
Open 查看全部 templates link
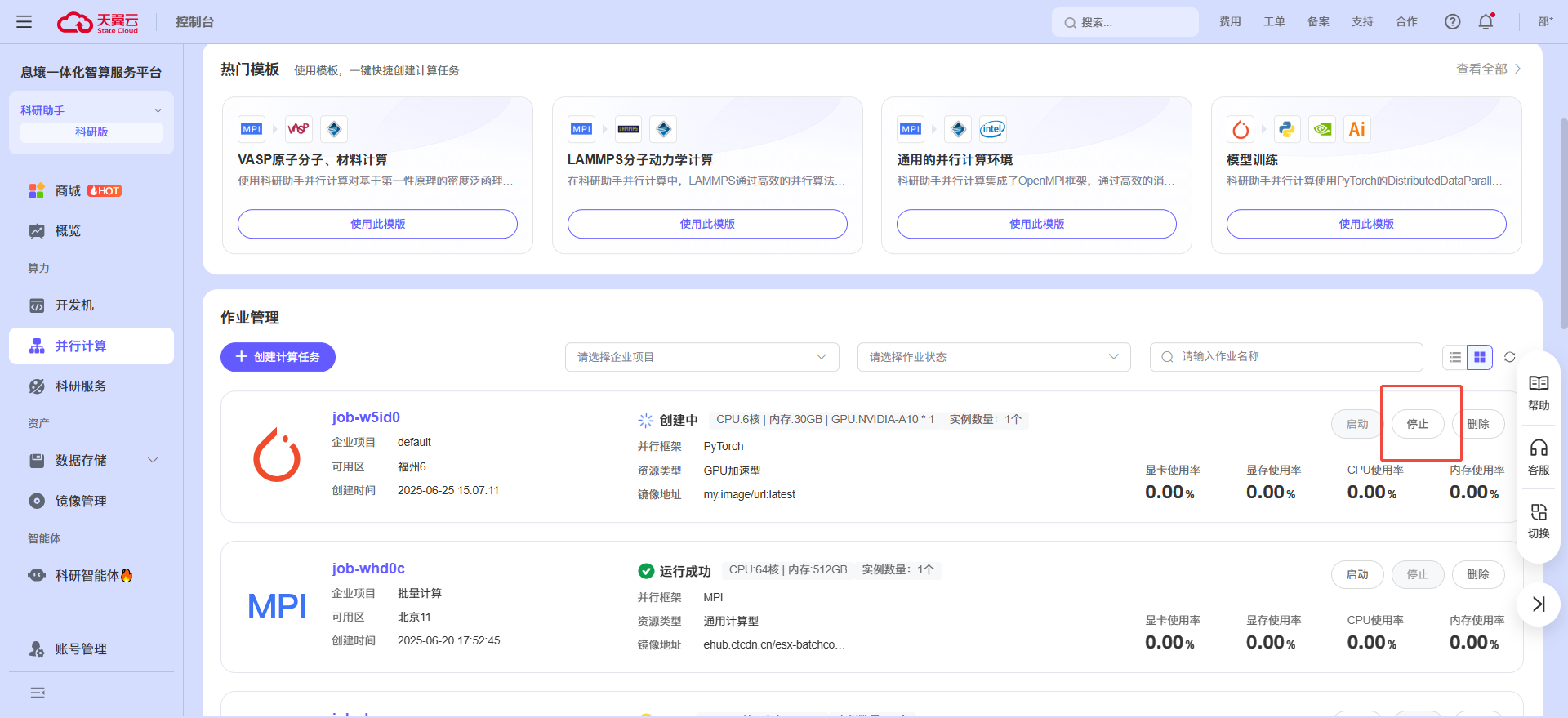click(x=1488, y=69)
